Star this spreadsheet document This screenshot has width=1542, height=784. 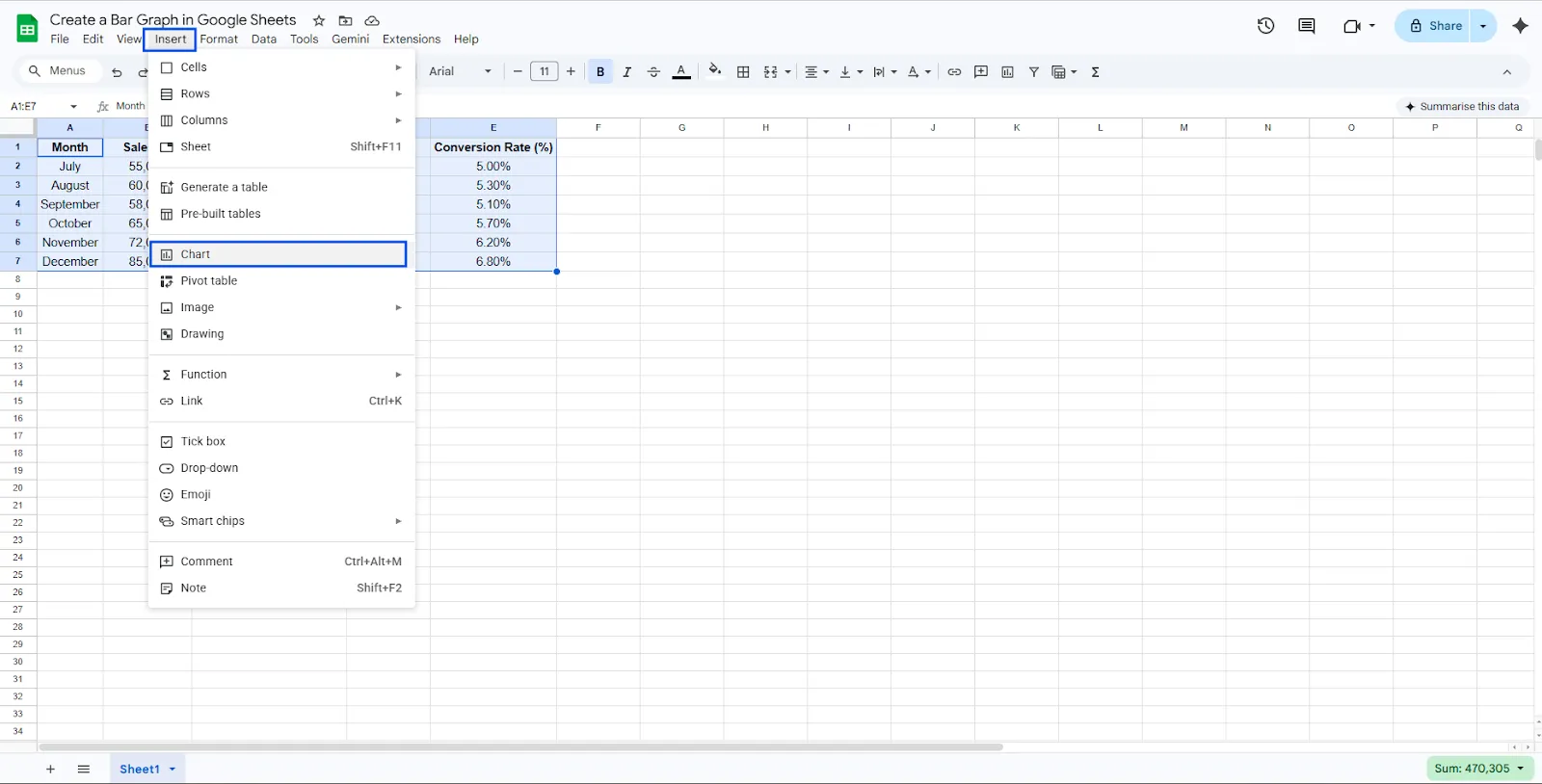[x=319, y=20]
